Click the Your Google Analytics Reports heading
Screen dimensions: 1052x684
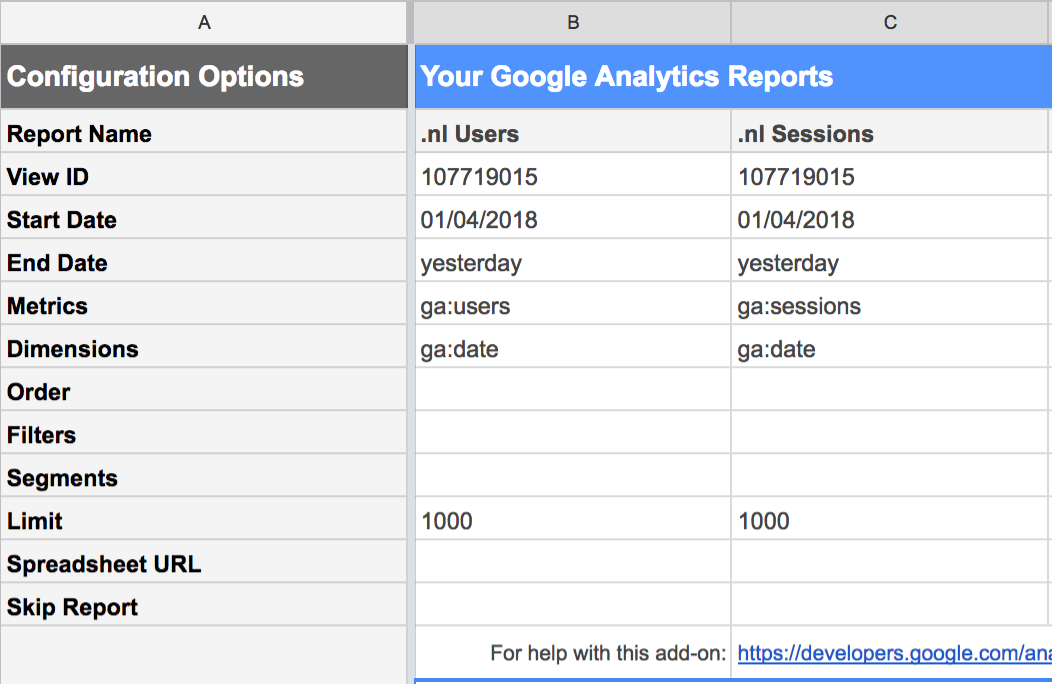627,77
